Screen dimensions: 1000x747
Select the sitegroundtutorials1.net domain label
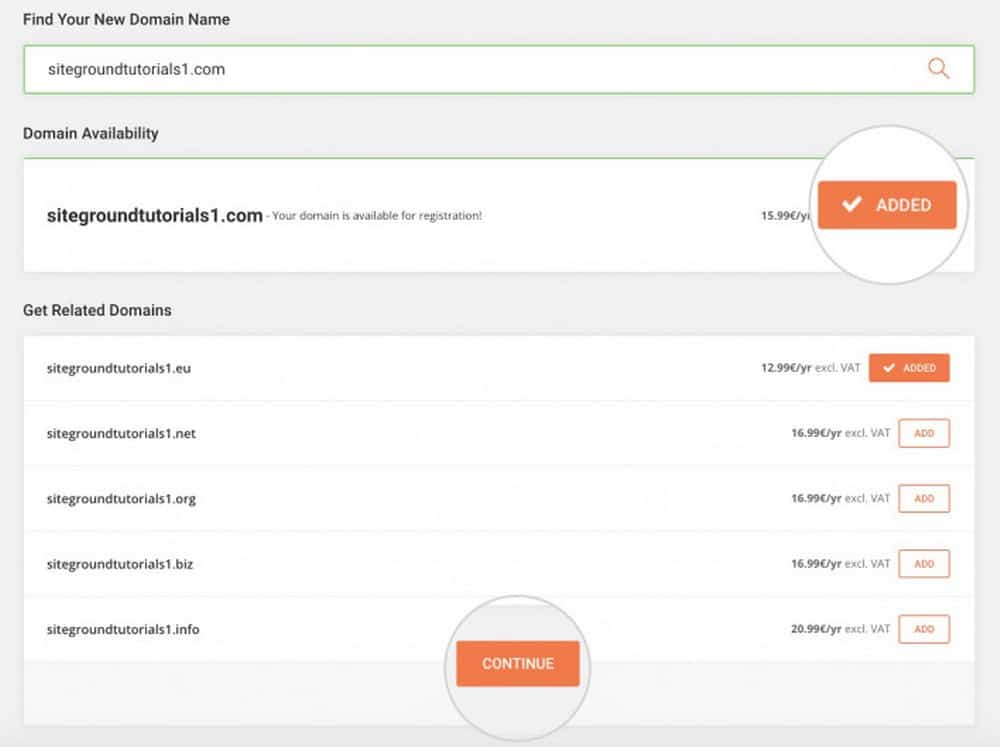tap(121, 434)
